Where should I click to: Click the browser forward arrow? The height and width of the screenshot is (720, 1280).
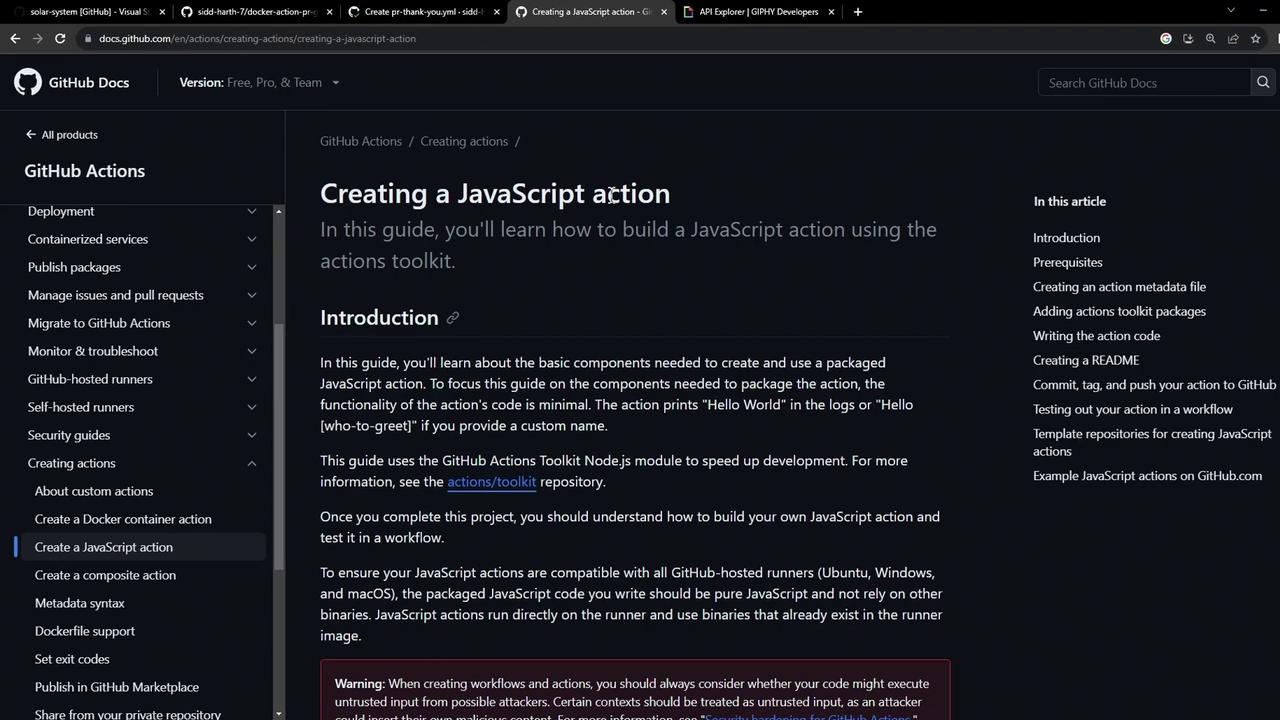[38, 38]
